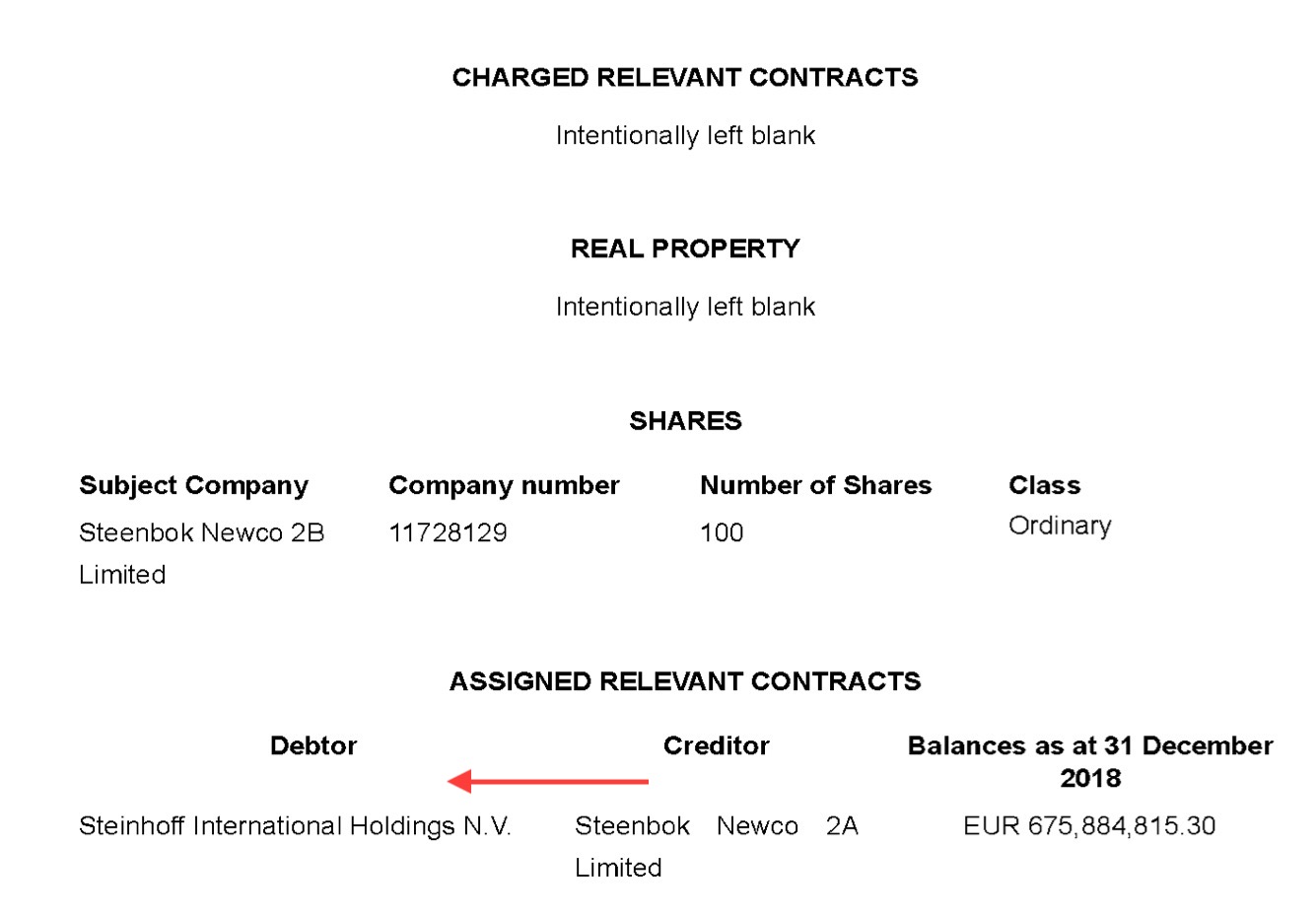Click the Charged Relevant Contracts heading
This screenshot has width=1316, height=917.
[685, 78]
